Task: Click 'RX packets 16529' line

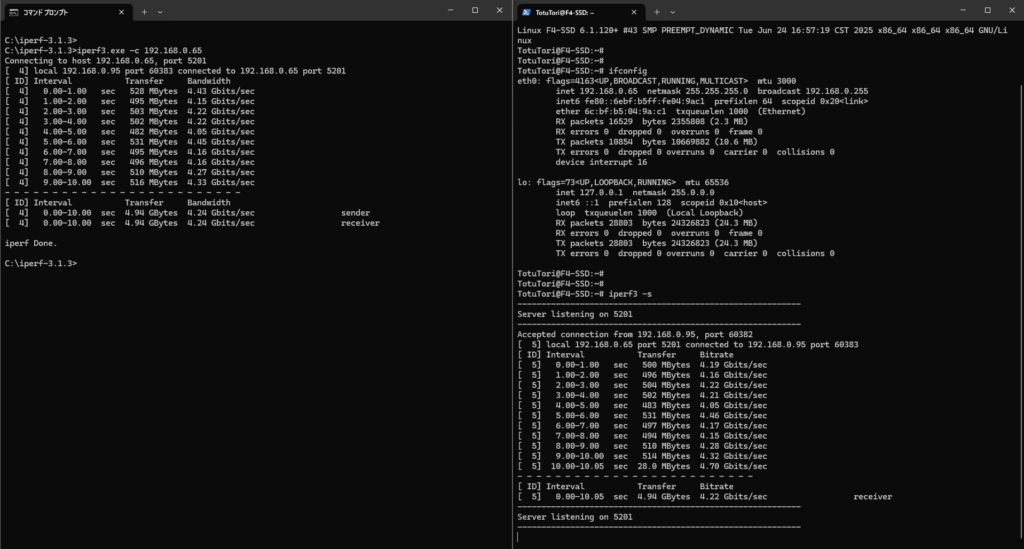Action: tap(652, 121)
